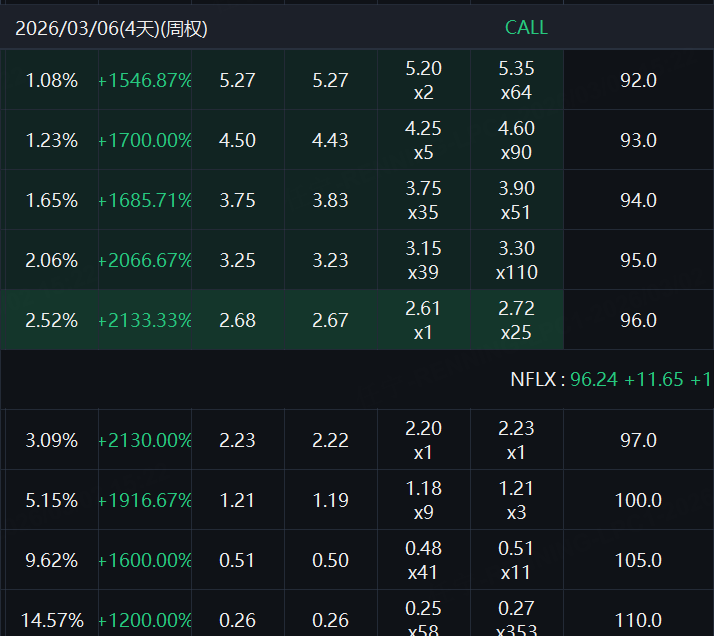The width and height of the screenshot is (714, 636).
Task: Select the 93.0 strike price cell
Action: 638,140
